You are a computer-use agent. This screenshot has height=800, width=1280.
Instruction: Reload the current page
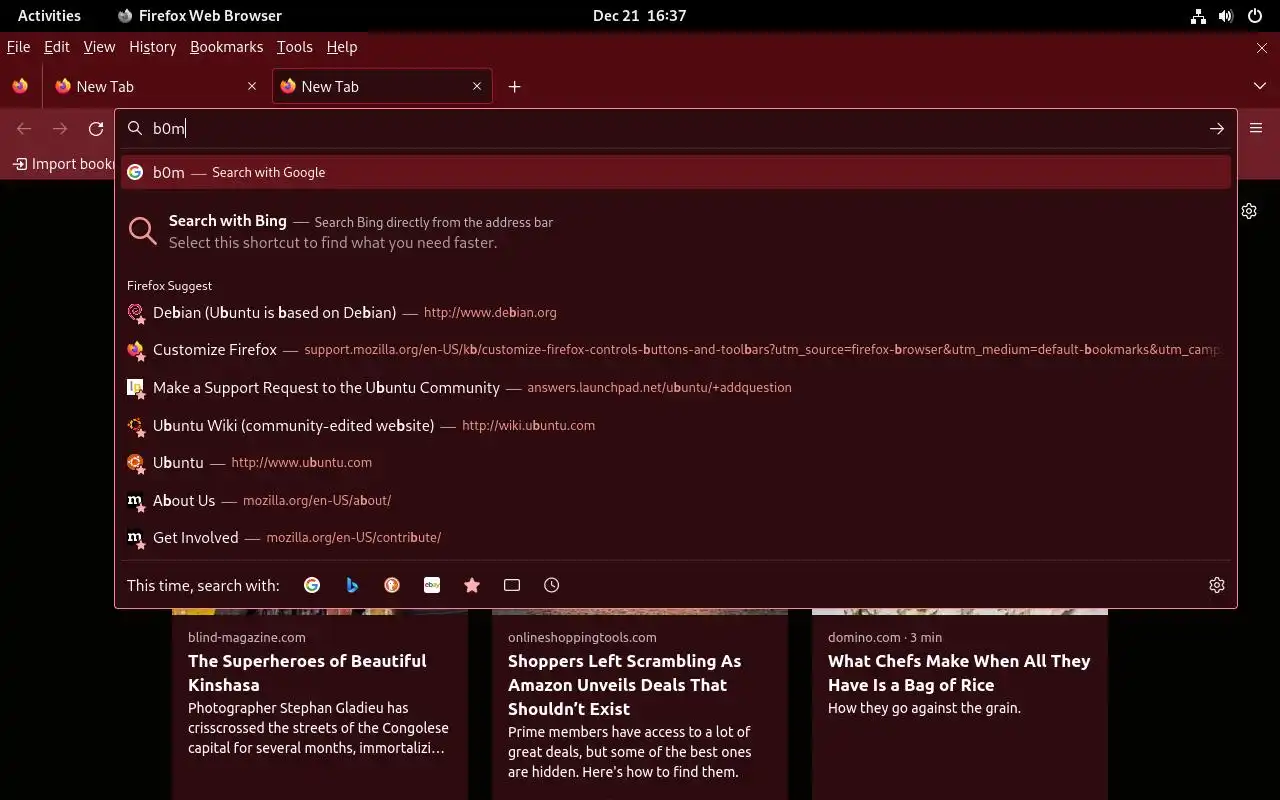click(96, 128)
